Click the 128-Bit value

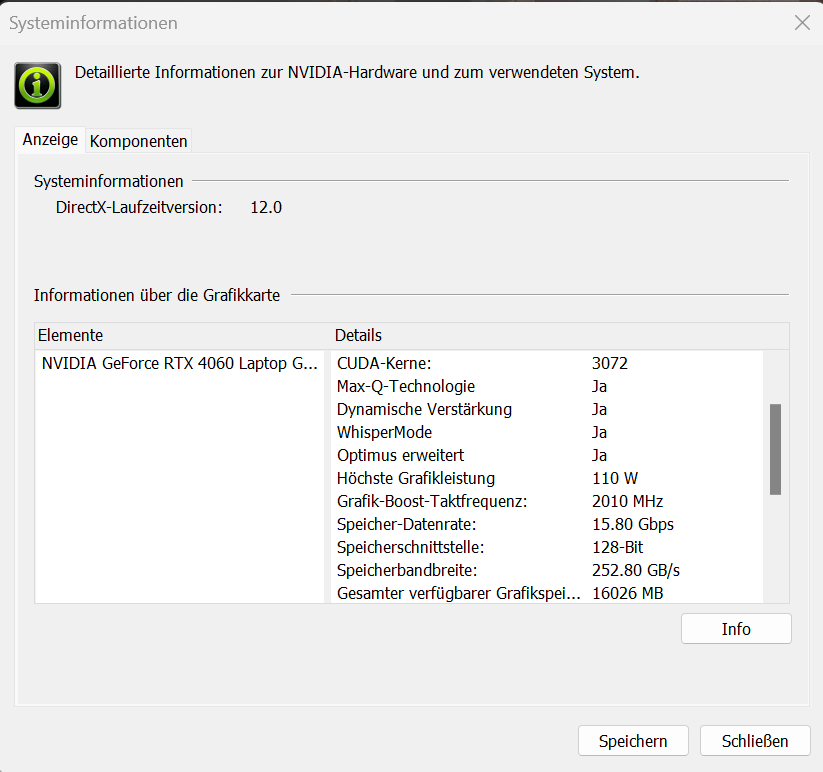pos(617,547)
